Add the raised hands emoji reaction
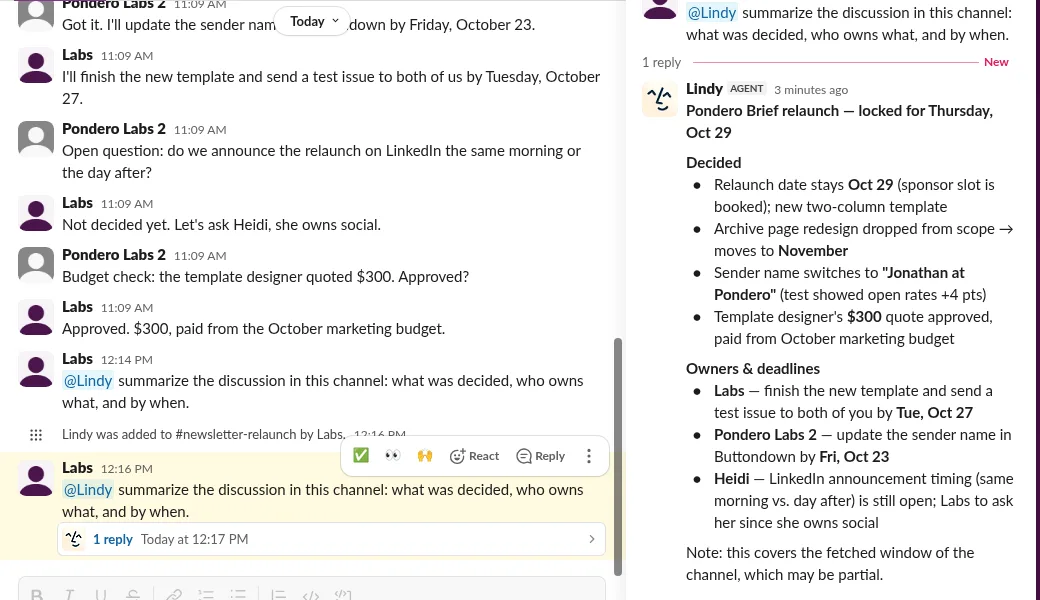The width and height of the screenshot is (1040, 600). click(424, 455)
